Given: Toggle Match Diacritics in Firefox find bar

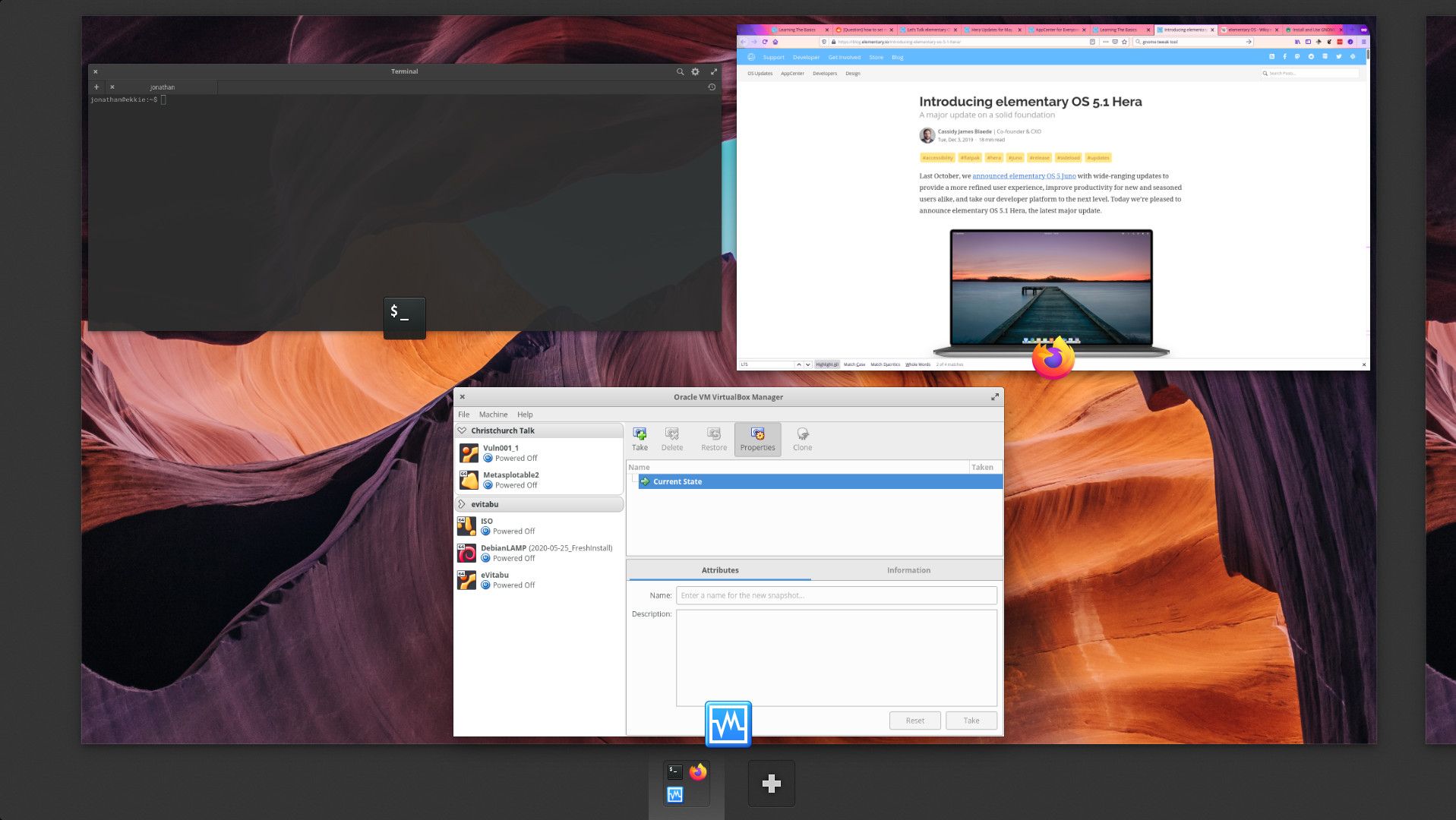Looking at the screenshot, I should [x=885, y=364].
